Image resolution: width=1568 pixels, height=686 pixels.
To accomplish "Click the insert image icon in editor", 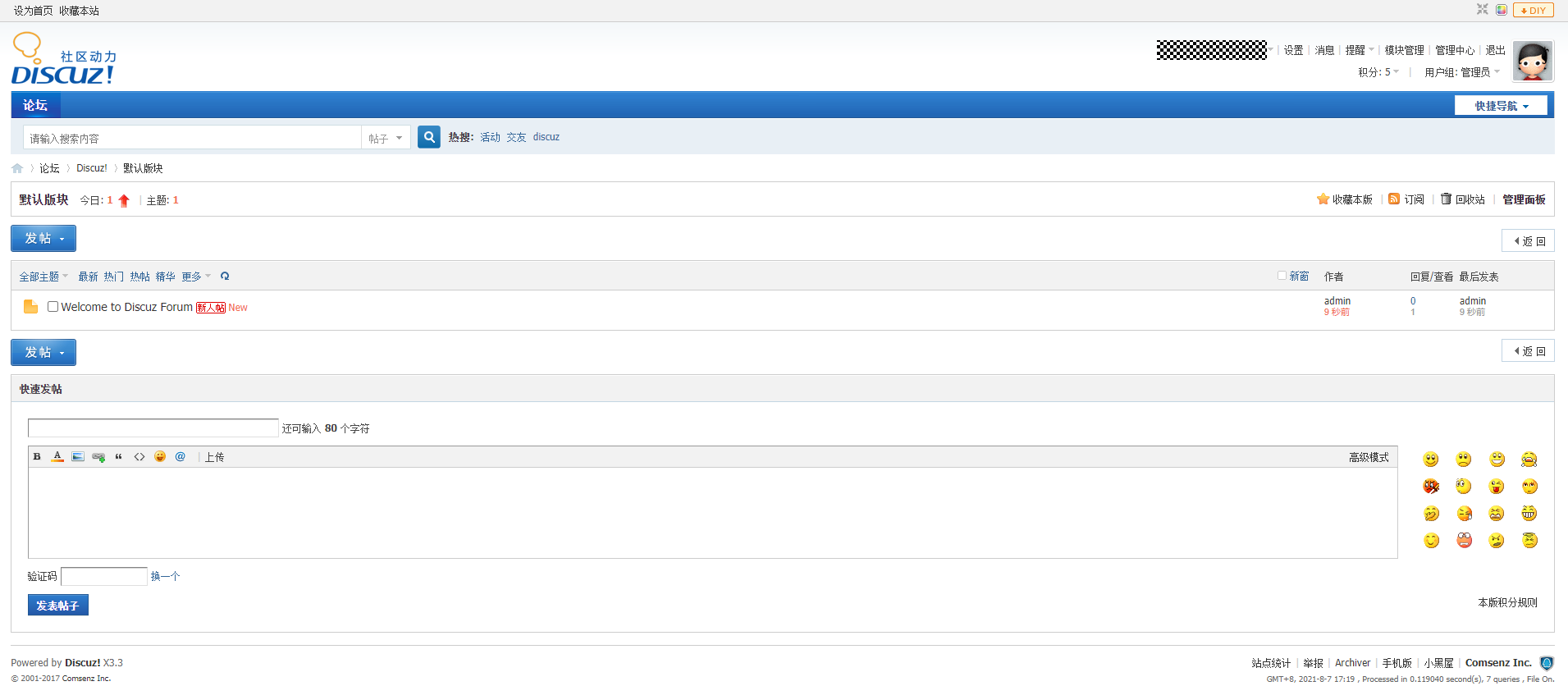I will [78, 457].
